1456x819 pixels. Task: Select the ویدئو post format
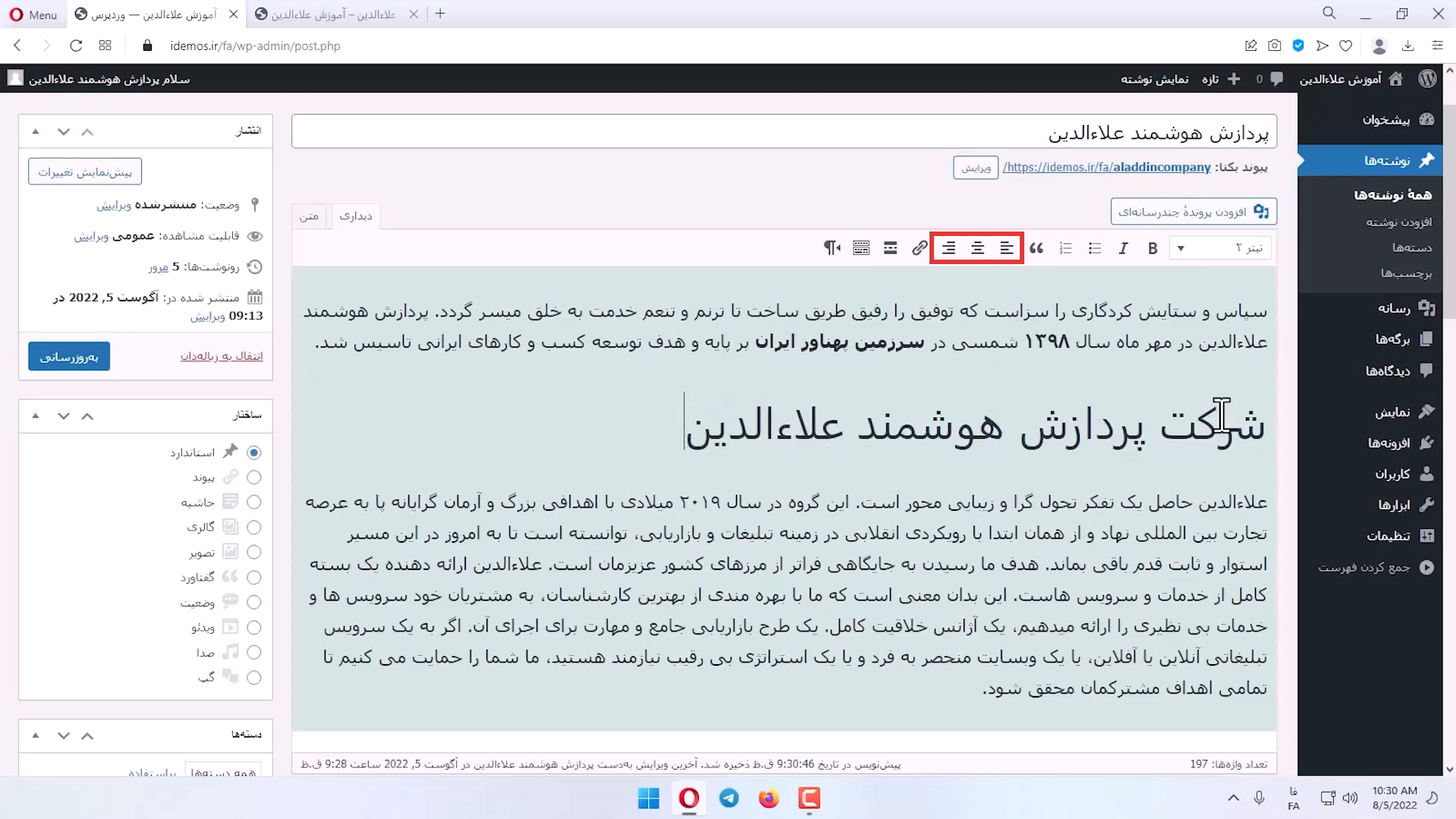pyautogui.click(x=254, y=628)
